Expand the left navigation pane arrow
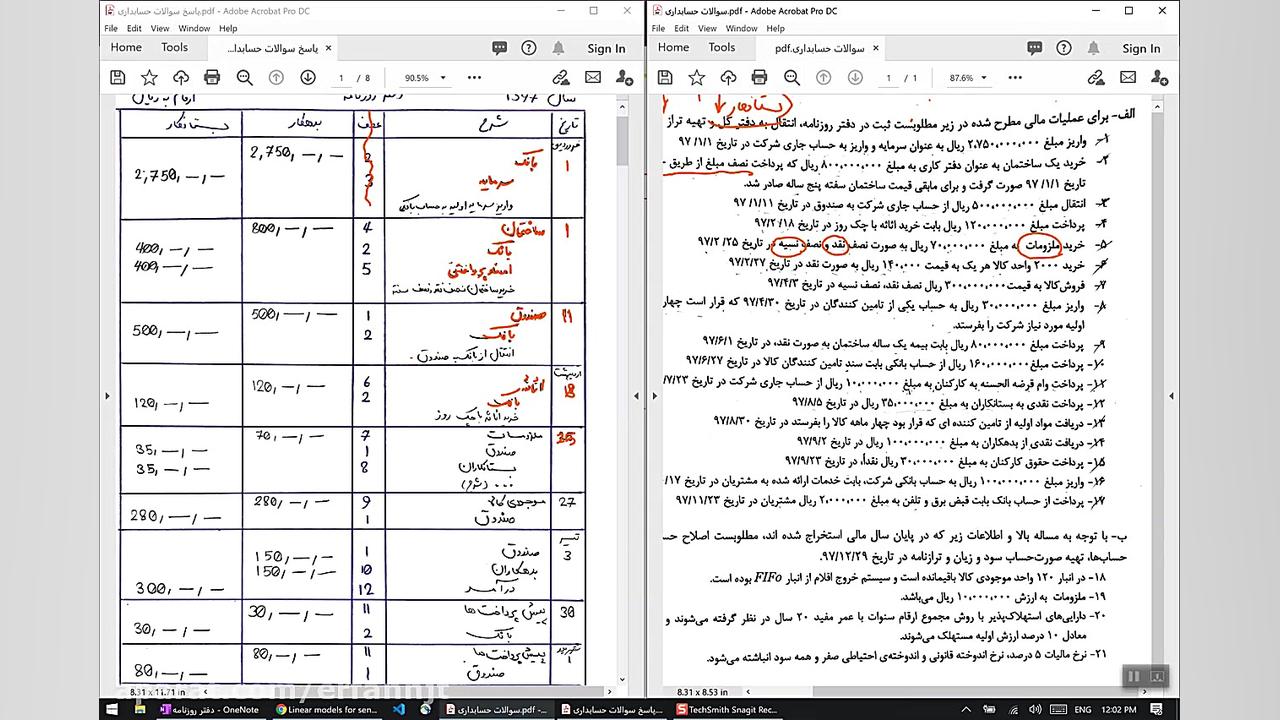The image size is (1280, 720). pyautogui.click(x=107, y=395)
